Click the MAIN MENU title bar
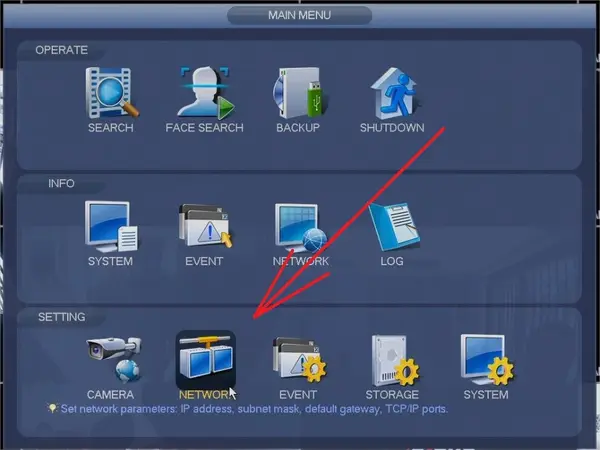Viewport: 600px width, 450px height. [x=299, y=15]
